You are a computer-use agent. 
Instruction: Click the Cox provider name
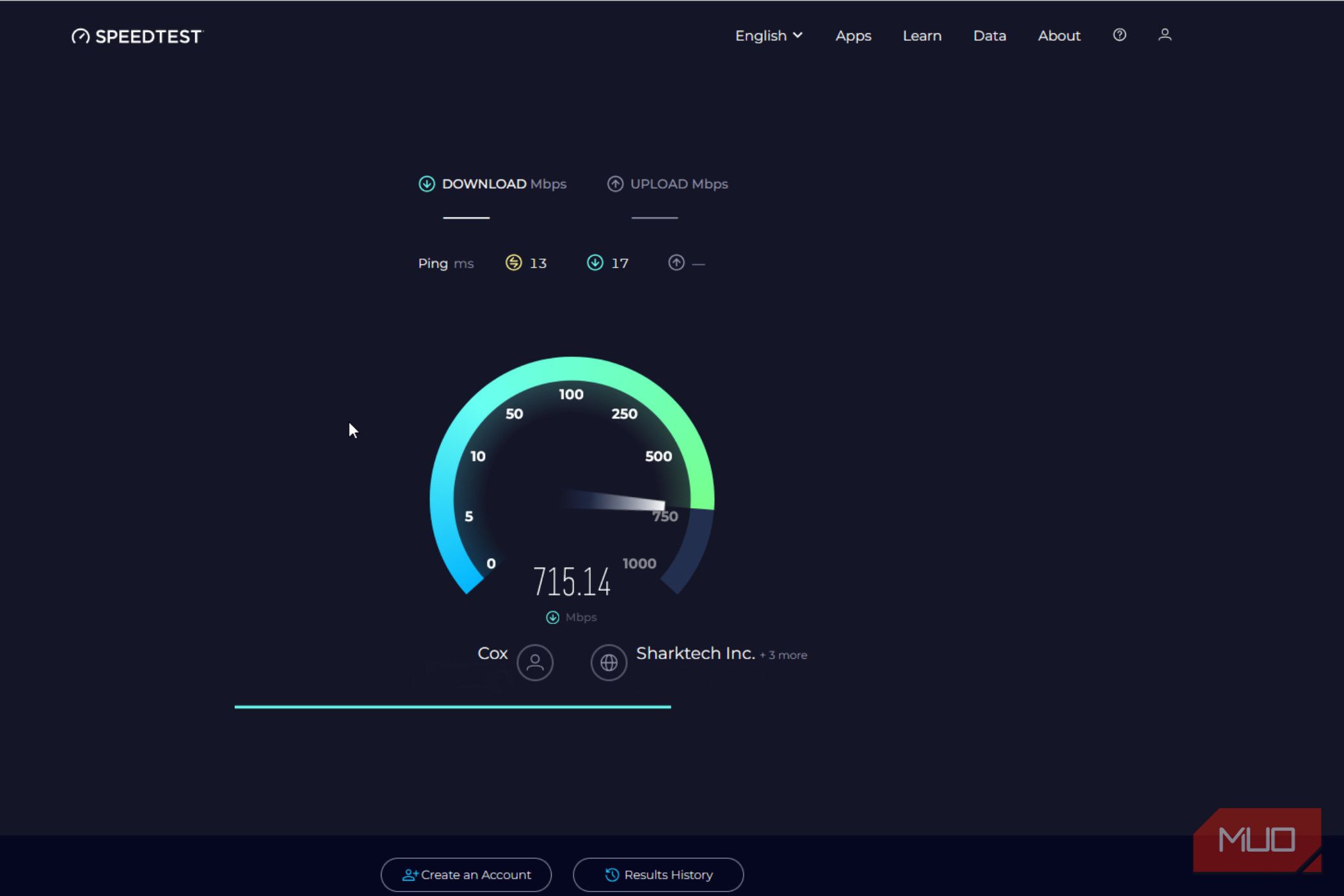(492, 653)
